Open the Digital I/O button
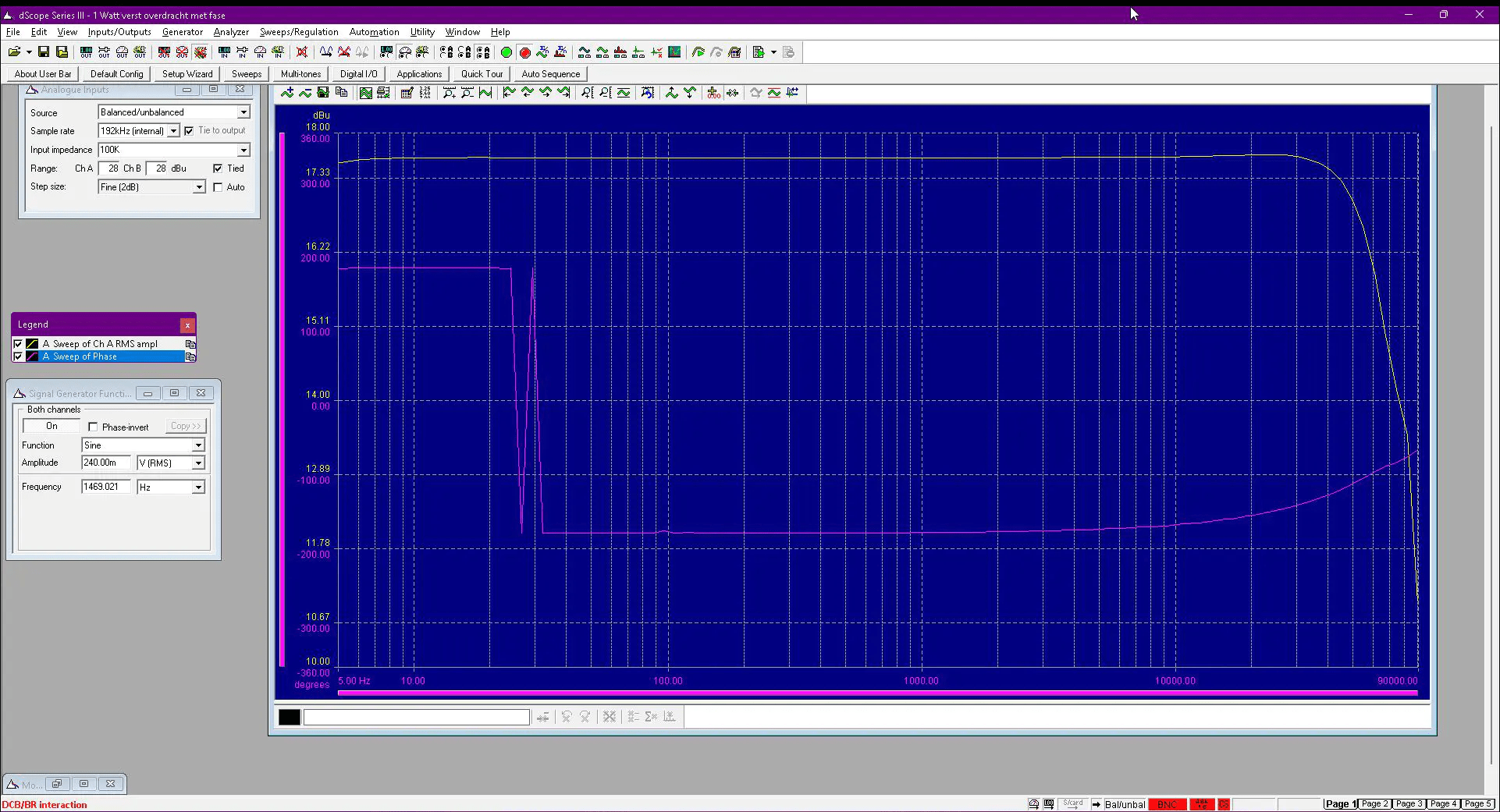This screenshot has width=1500, height=812. click(x=359, y=74)
